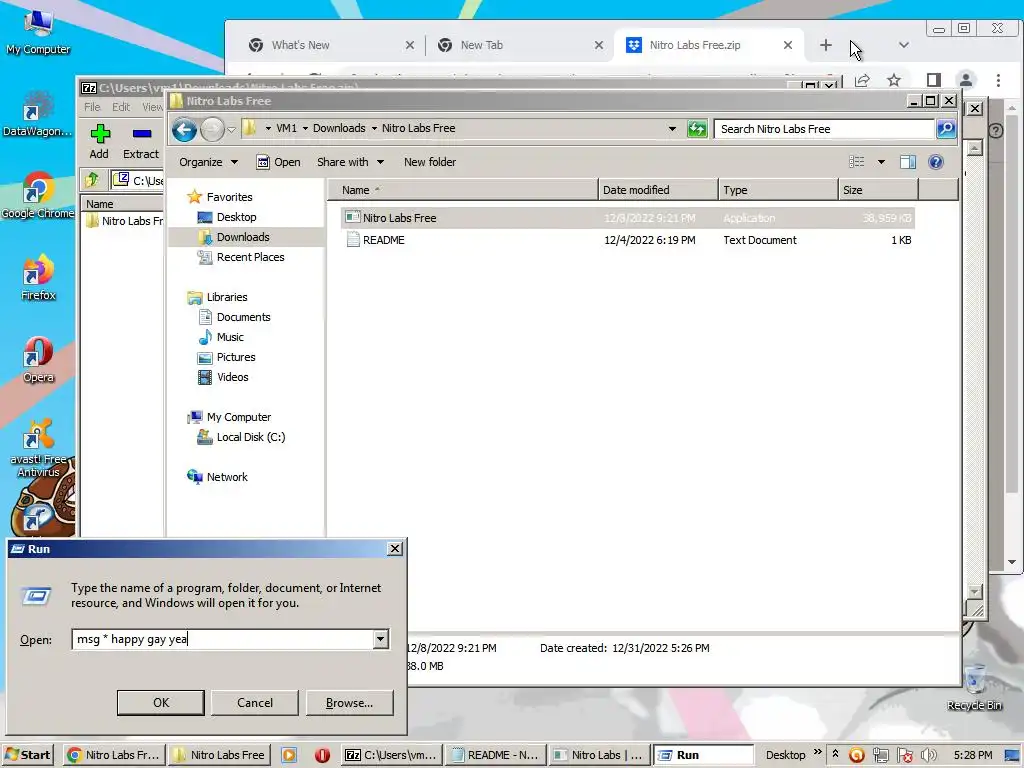The width and height of the screenshot is (1024, 768).
Task: Click the 7-Zip Extract button
Action: coord(141,142)
